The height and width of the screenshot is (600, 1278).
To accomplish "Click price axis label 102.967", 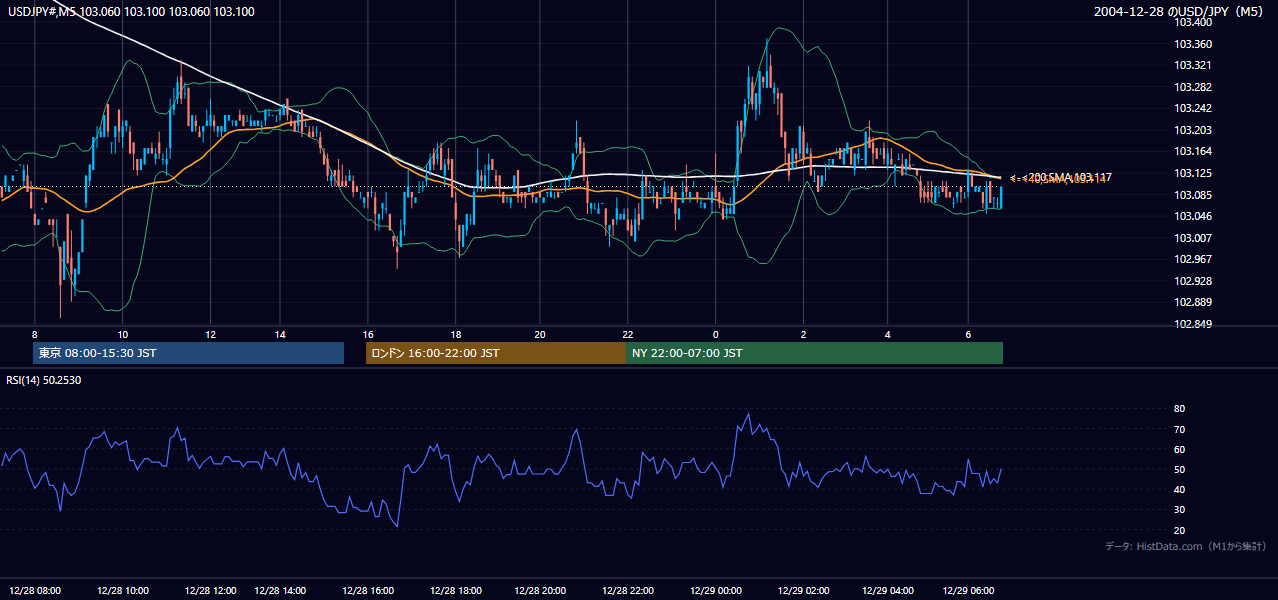I will coord(1193,259).
